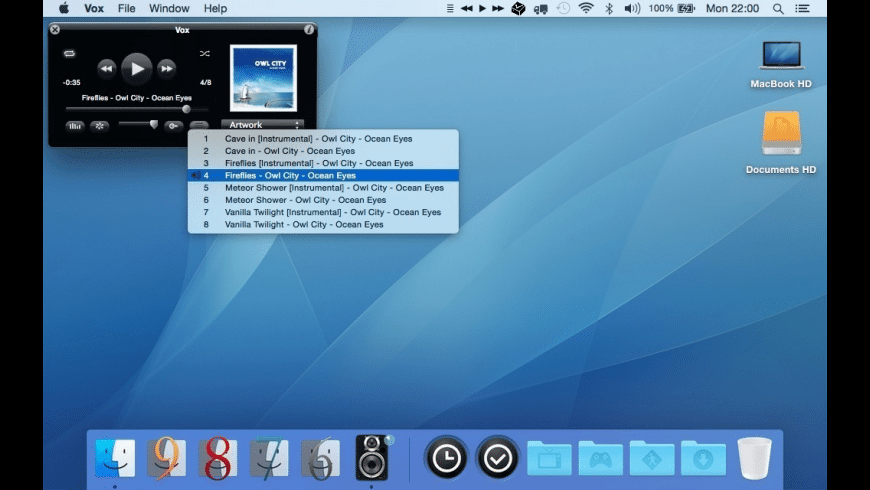Click the delivery truck icon in the menu bar
Image resolution: width=870 pixels, height=490 pixels.
541,8
